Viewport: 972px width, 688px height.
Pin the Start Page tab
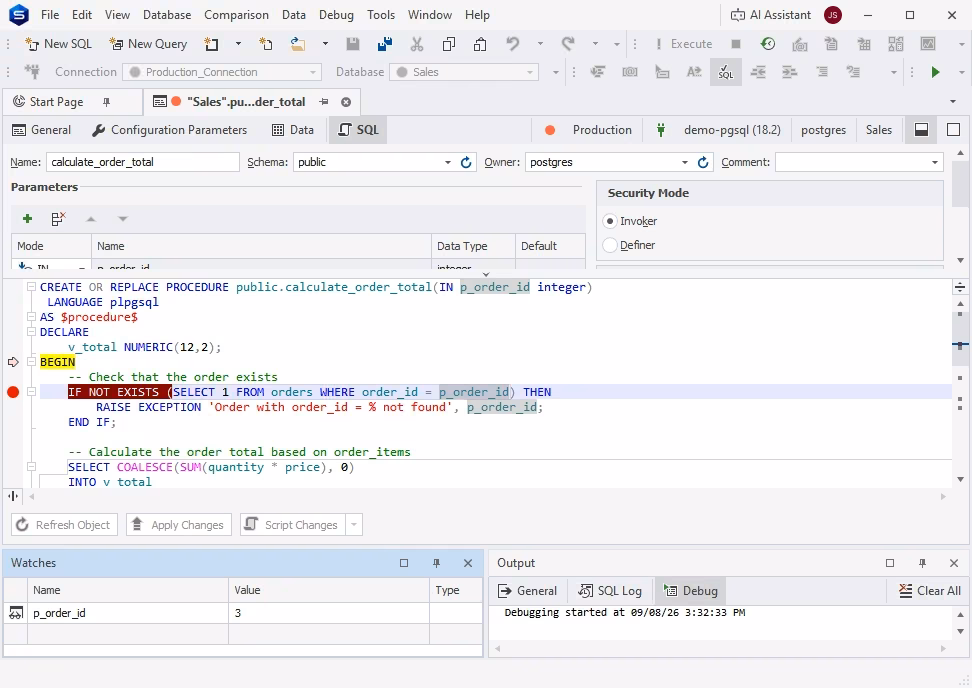[x=106, y=102]
